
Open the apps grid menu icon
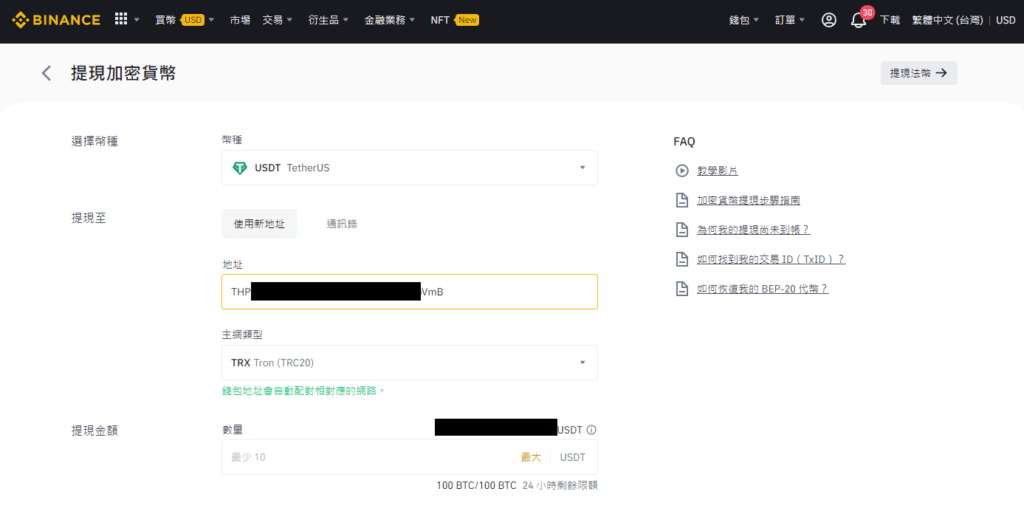(121, 20)
